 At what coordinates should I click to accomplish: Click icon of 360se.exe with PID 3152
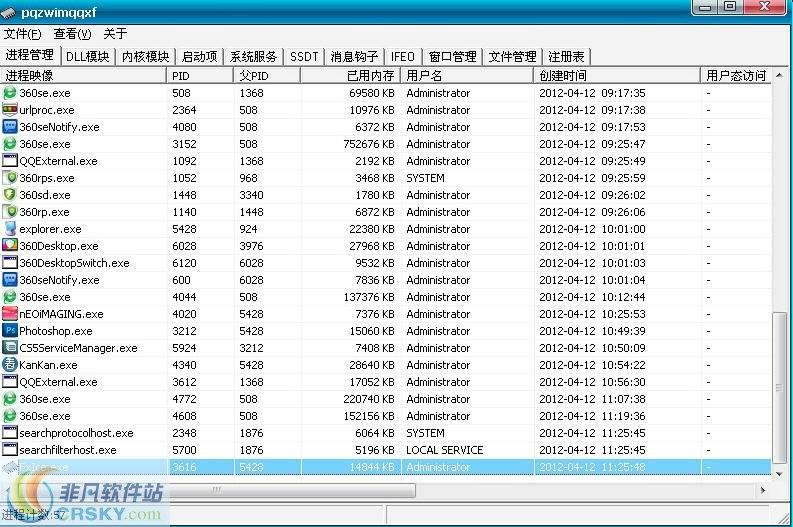(x=10, y=144)
